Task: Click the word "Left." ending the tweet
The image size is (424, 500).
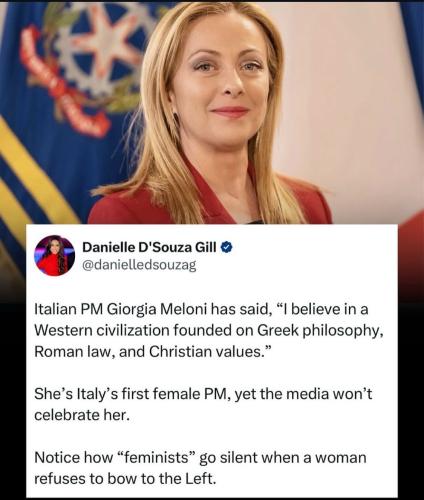Action: [201, 479]
